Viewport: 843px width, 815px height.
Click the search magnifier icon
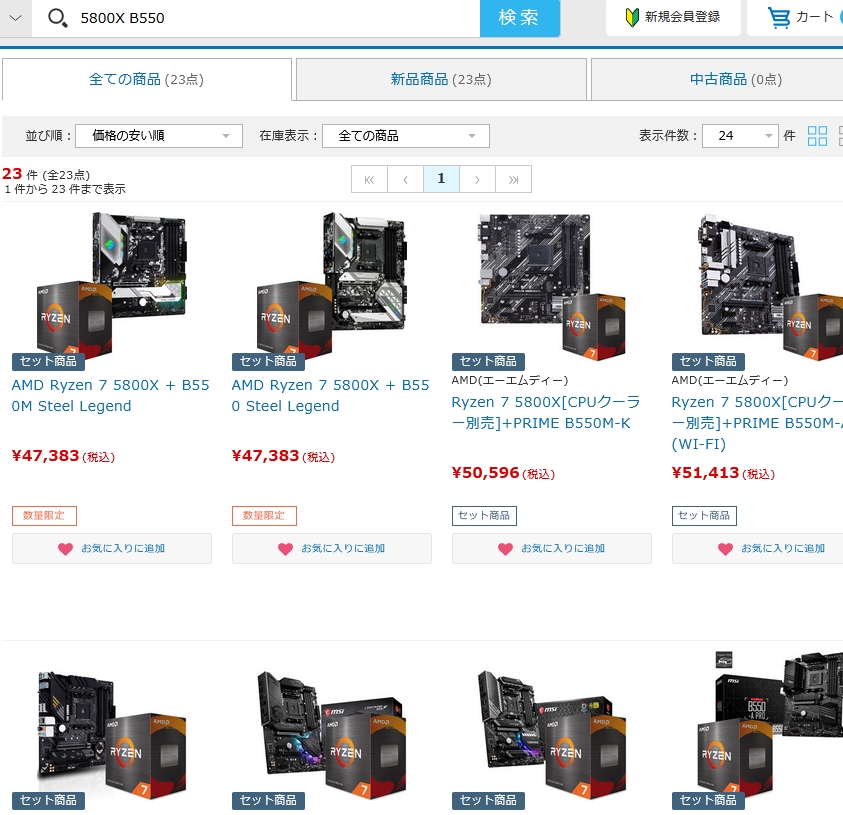pos(58,18)
